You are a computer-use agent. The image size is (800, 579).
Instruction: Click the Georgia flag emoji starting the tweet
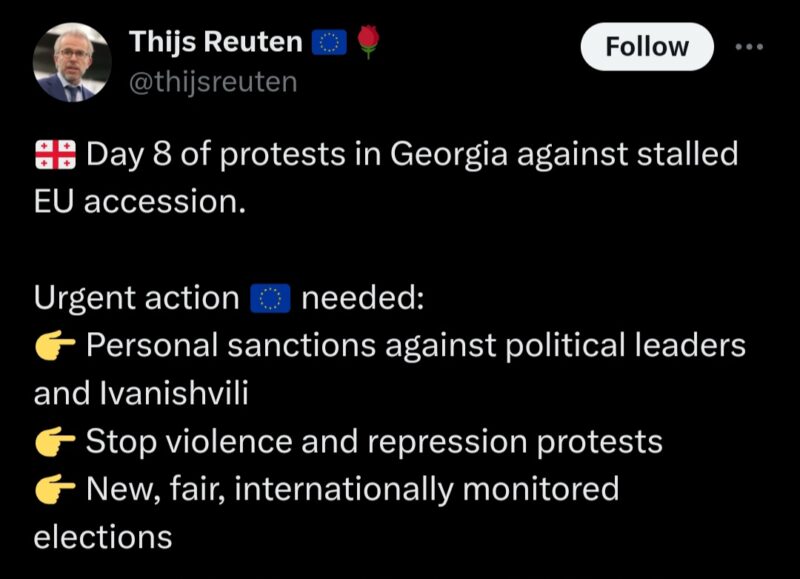55,155
